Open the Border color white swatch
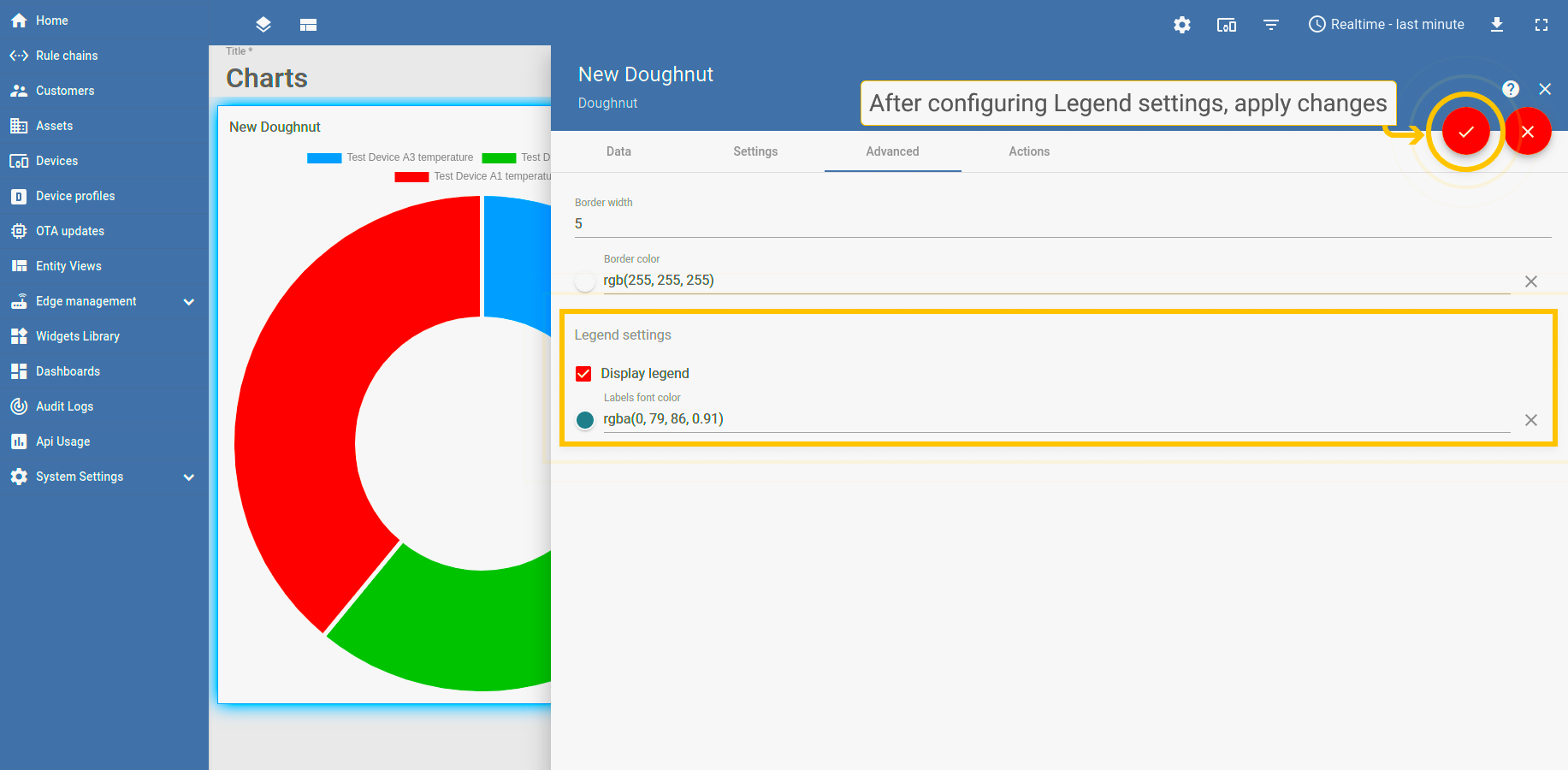1568x770 pixels. [585, 281]
